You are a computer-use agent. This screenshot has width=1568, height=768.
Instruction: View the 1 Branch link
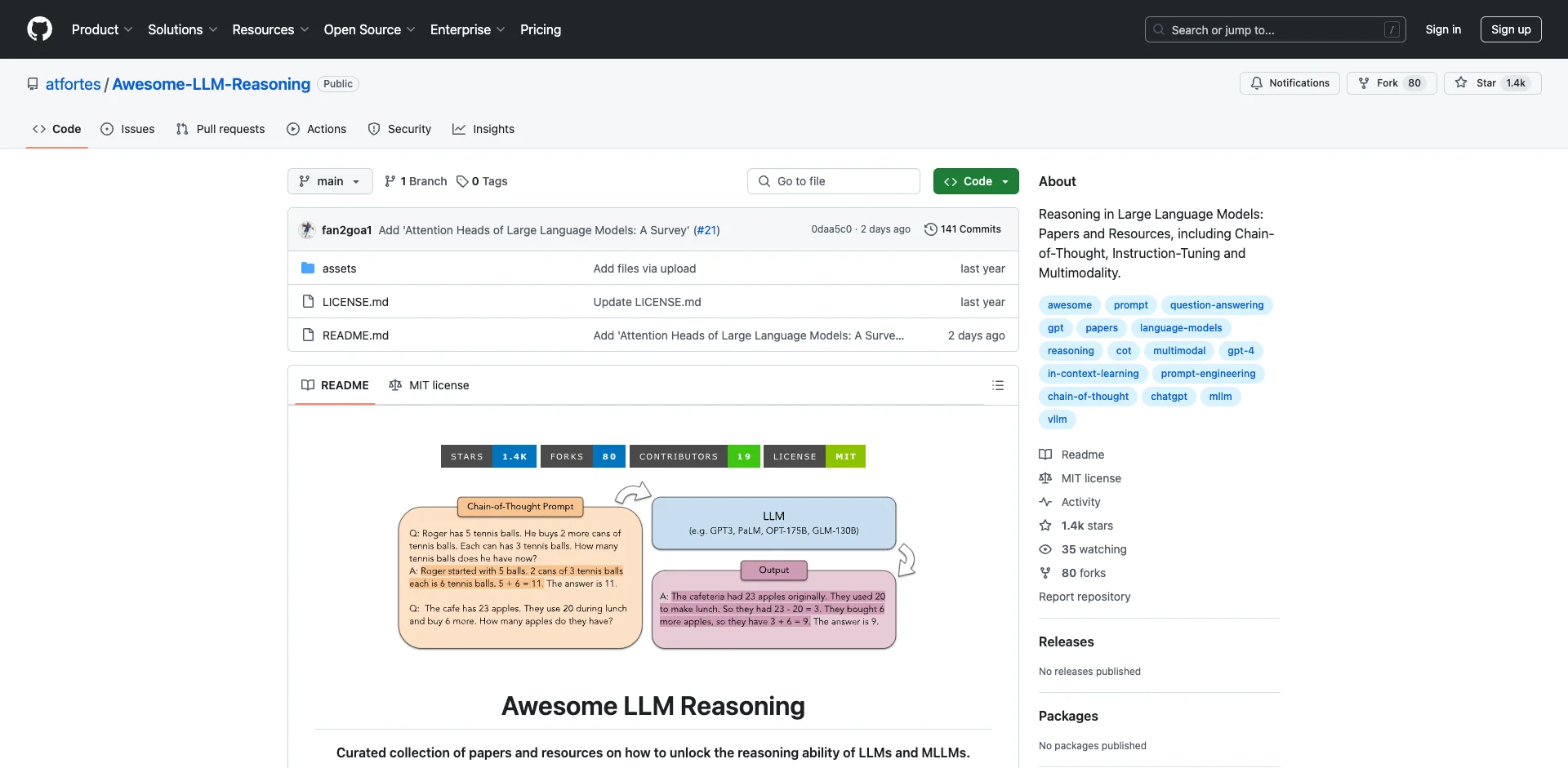[416, 181]
